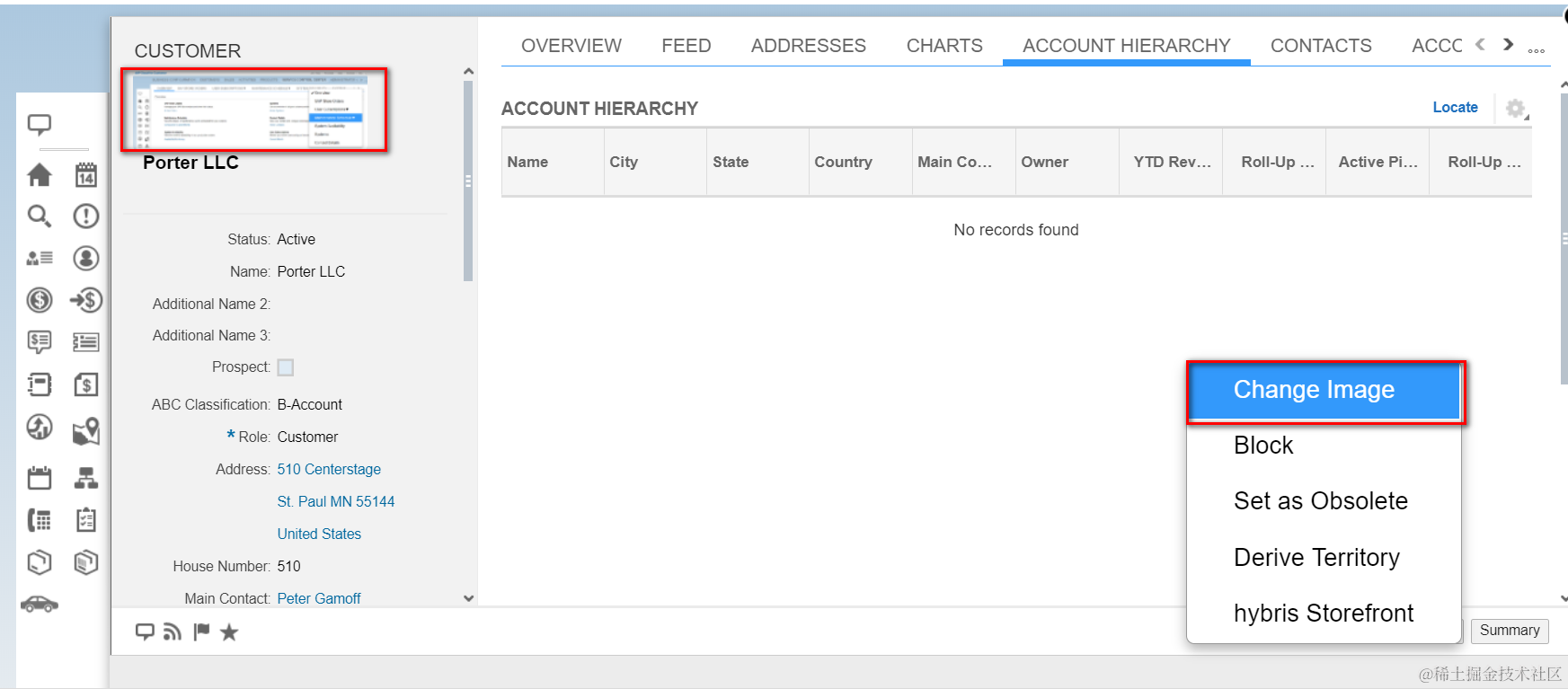
Task: Click the speech bubble icon atop sidebar
Action: coord(39,125)
